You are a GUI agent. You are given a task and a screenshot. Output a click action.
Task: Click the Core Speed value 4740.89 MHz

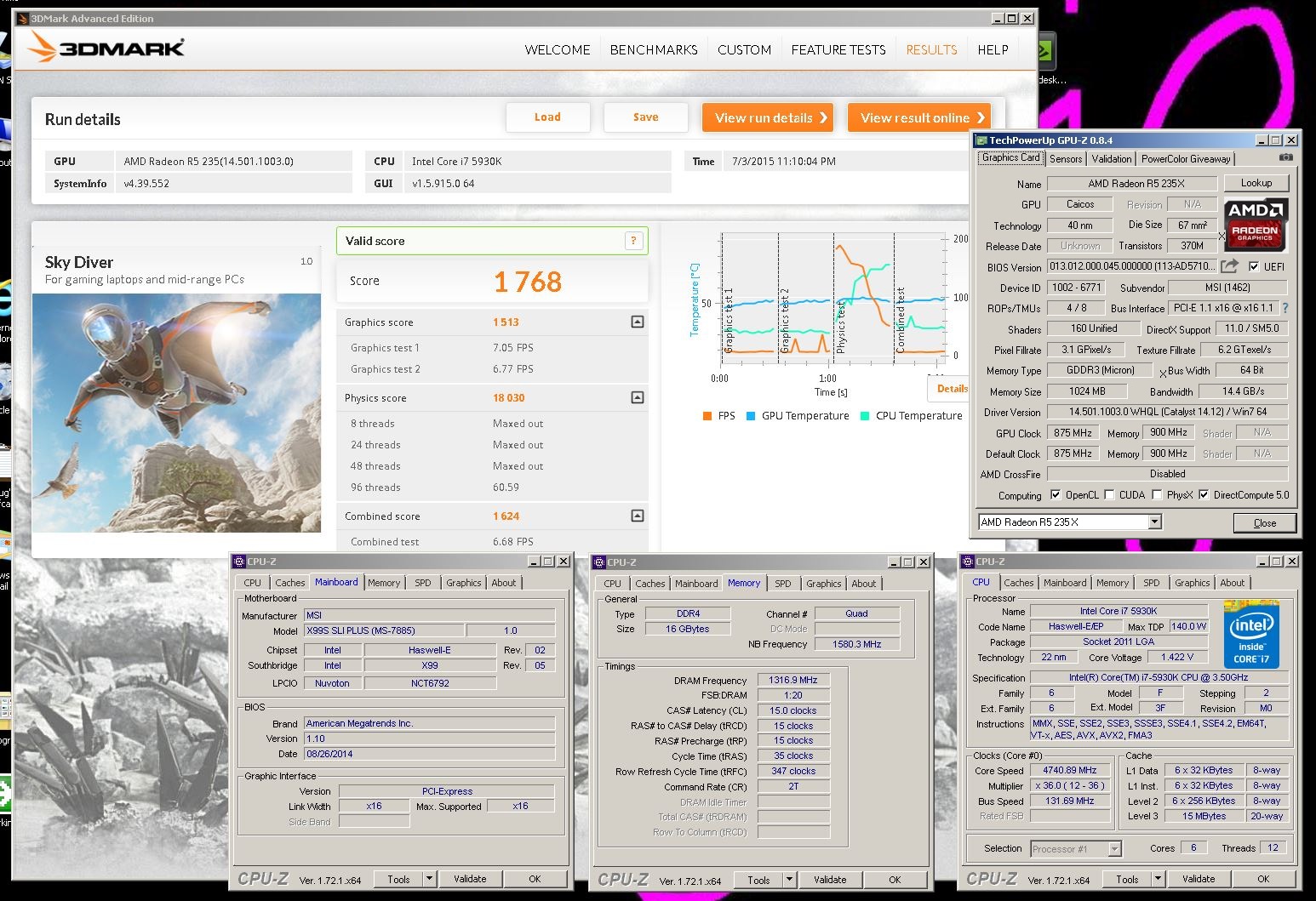[x=1069, y=771]
